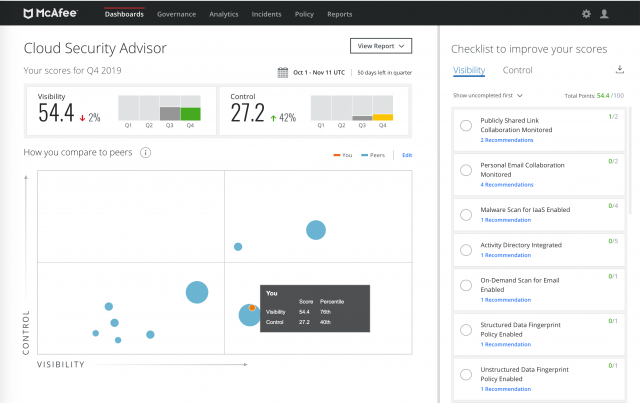Navigate to Policy menu

pyautogui.click(x=304, y=14)
